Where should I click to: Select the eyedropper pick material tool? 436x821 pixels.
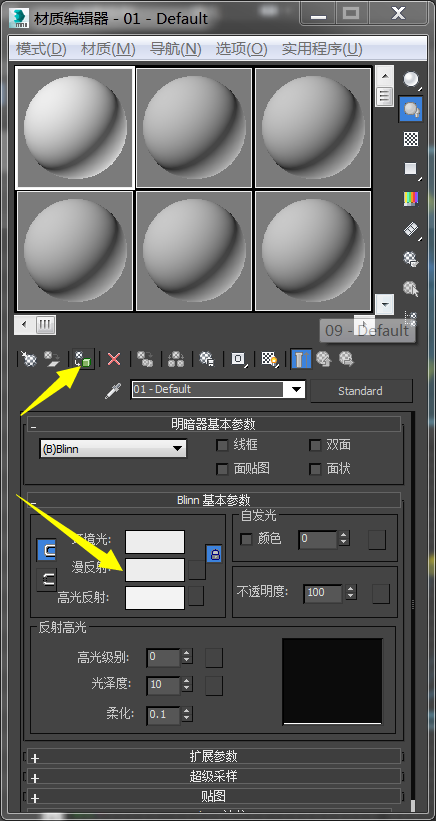click(113, 391)
